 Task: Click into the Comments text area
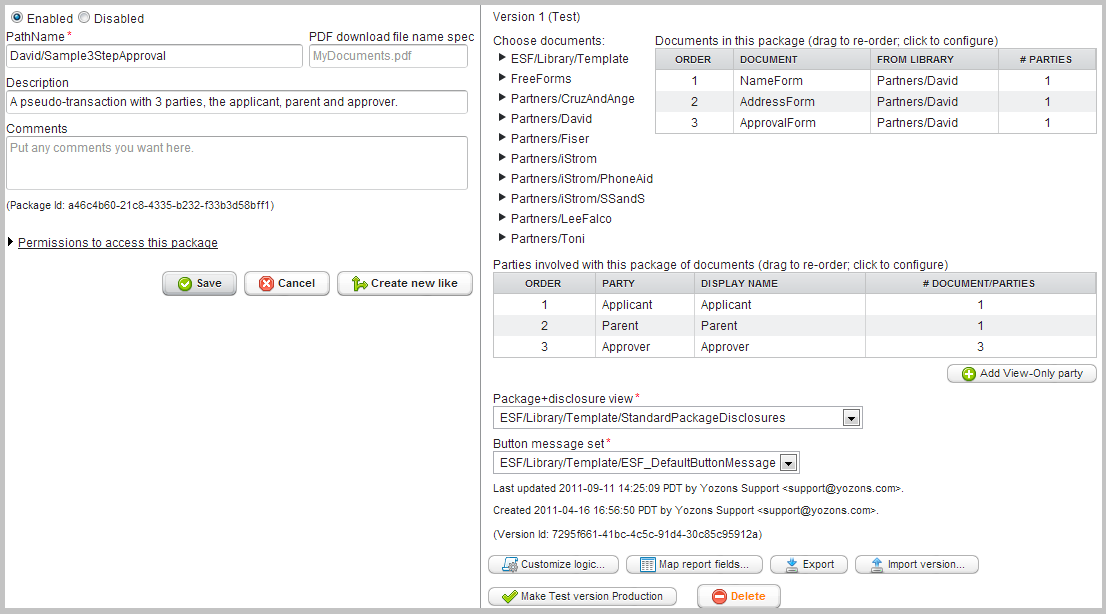coord(236,163)
